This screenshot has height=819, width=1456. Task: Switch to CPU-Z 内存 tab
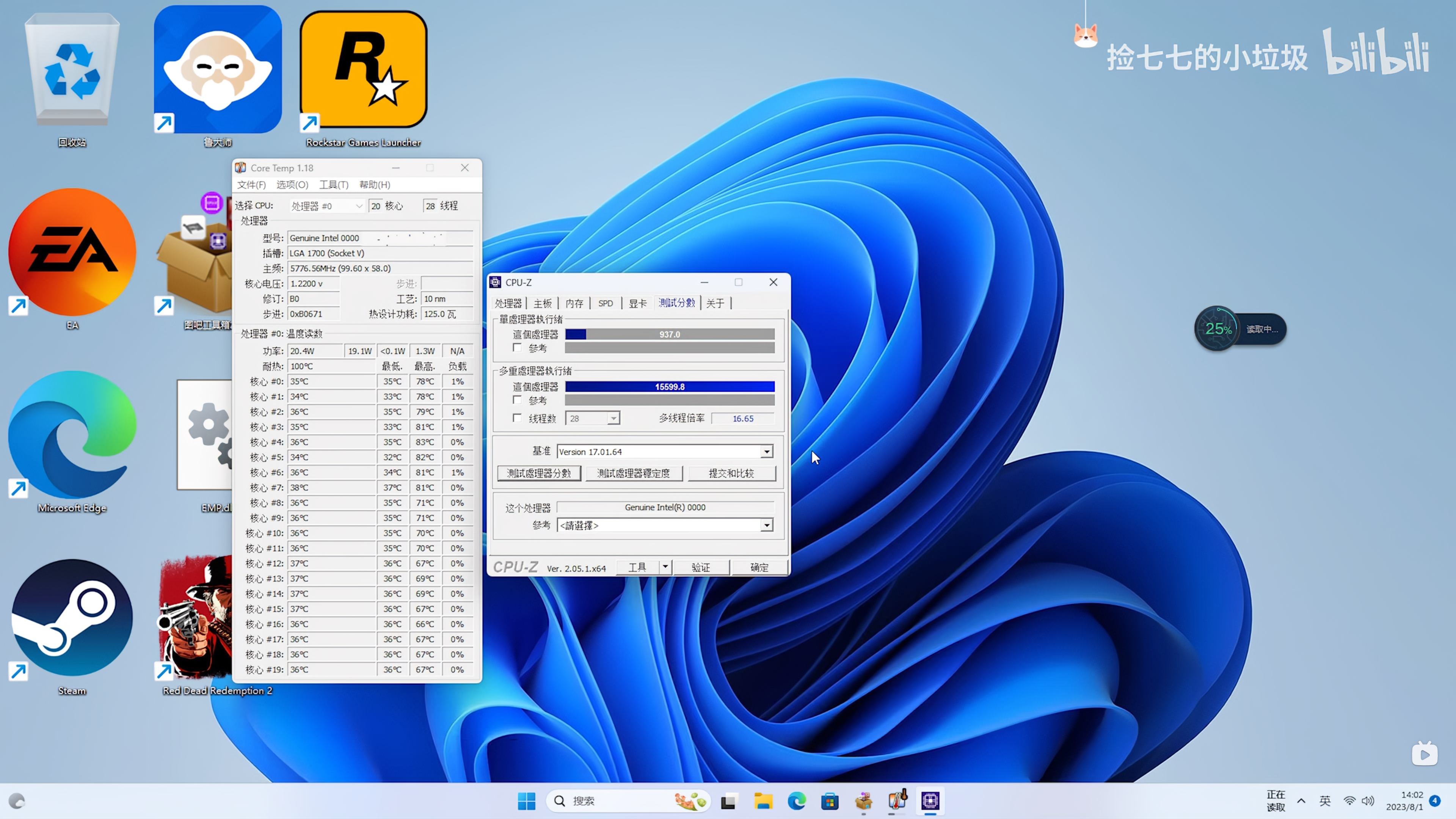click(x=574, y=303)
